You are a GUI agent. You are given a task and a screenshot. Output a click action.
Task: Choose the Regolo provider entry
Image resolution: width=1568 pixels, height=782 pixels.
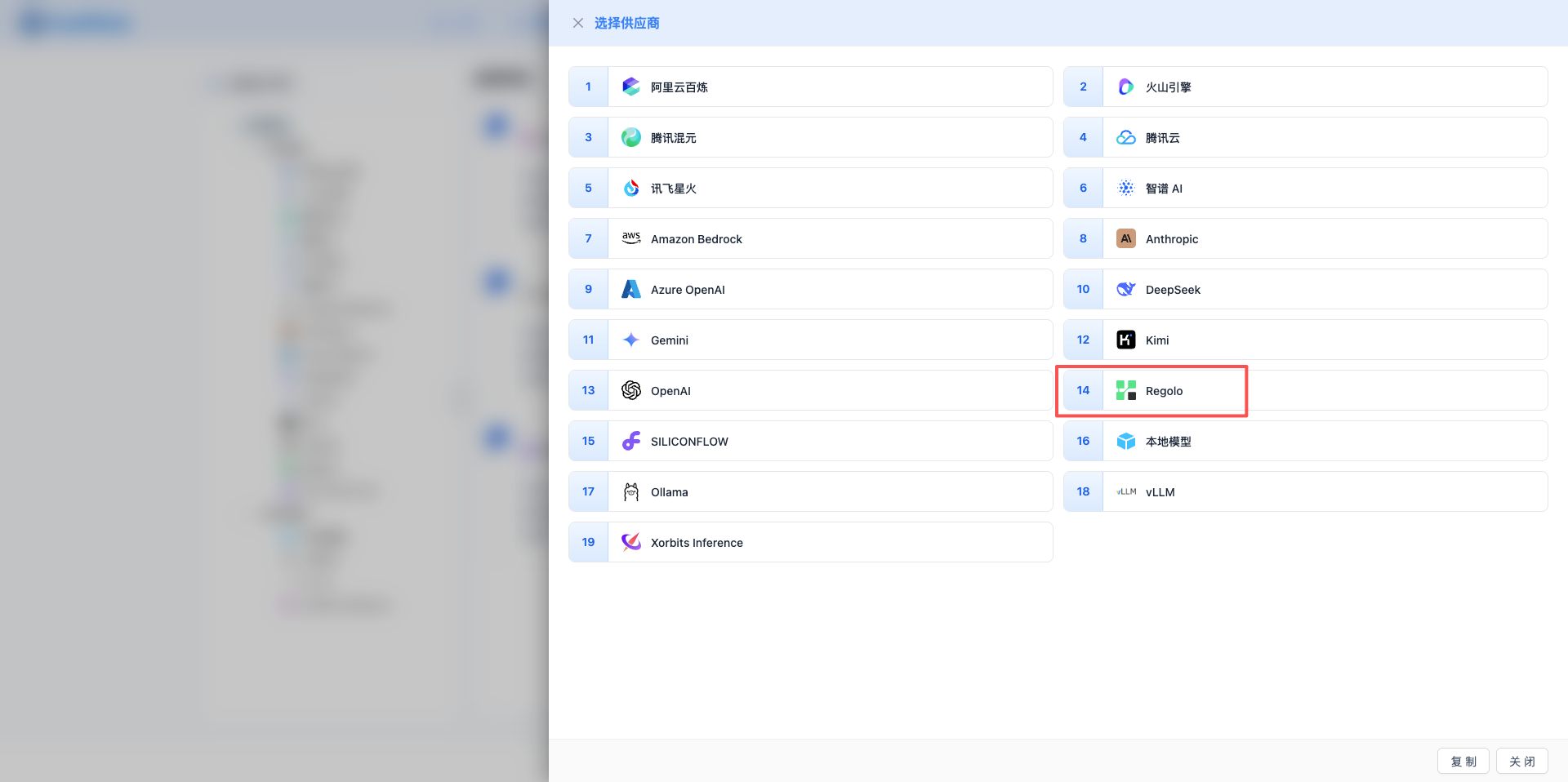coord(1164,391)
